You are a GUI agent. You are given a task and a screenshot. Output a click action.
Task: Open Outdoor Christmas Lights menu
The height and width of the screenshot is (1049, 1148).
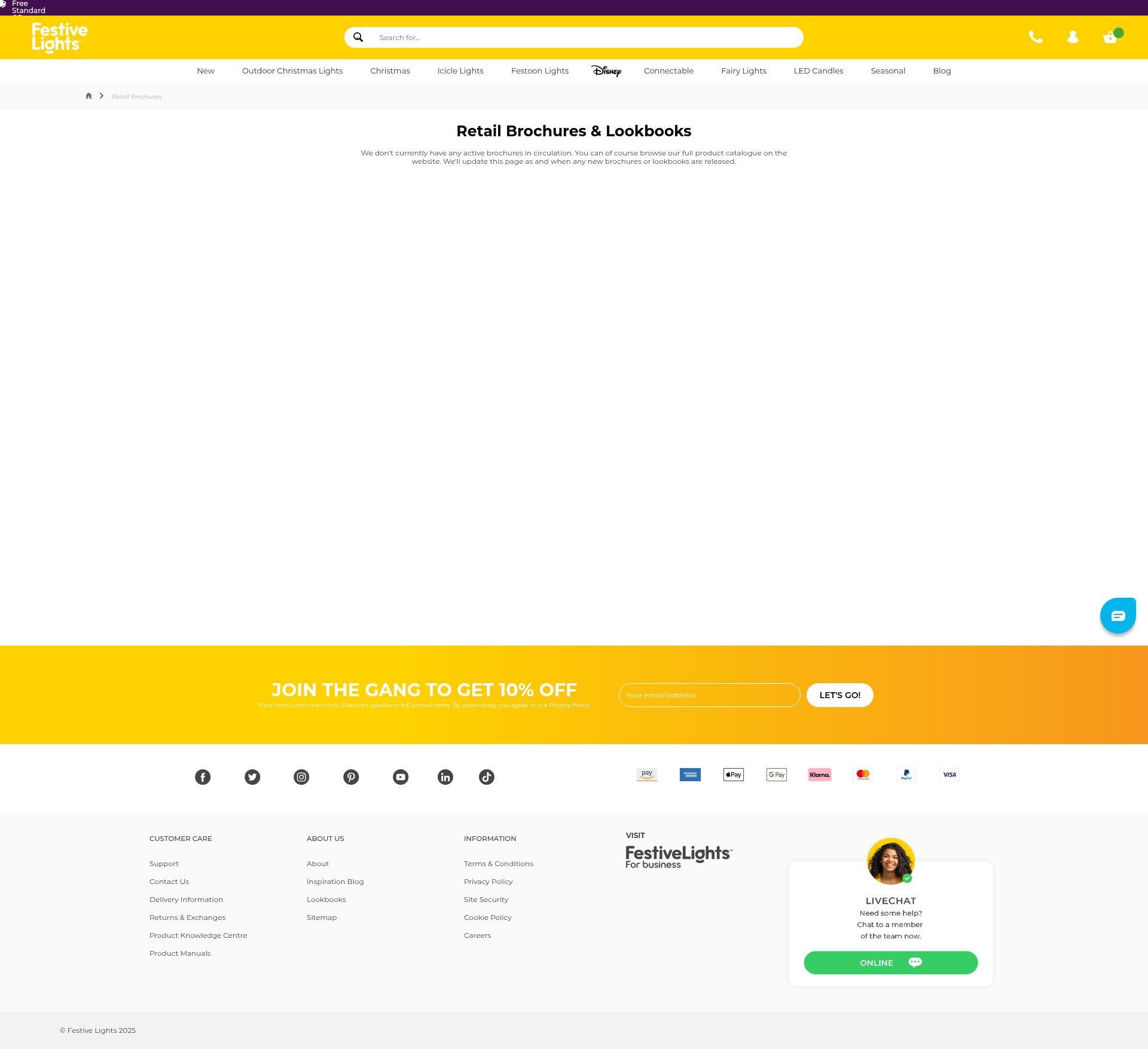(x=292, y=71)
